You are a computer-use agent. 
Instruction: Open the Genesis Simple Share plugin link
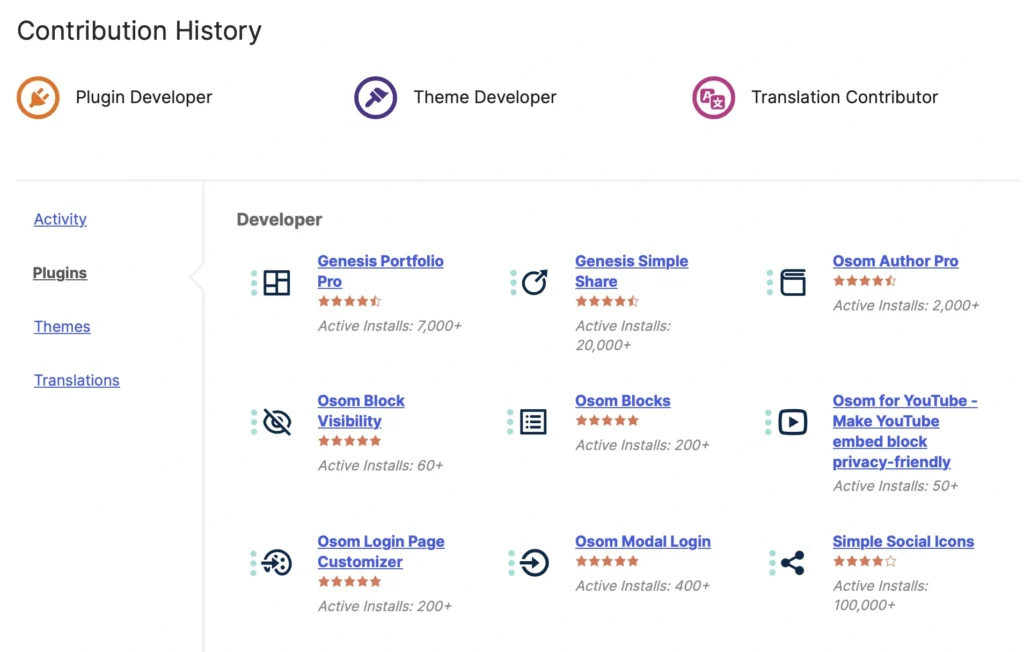pyautogui.click(x=631, y=271)
